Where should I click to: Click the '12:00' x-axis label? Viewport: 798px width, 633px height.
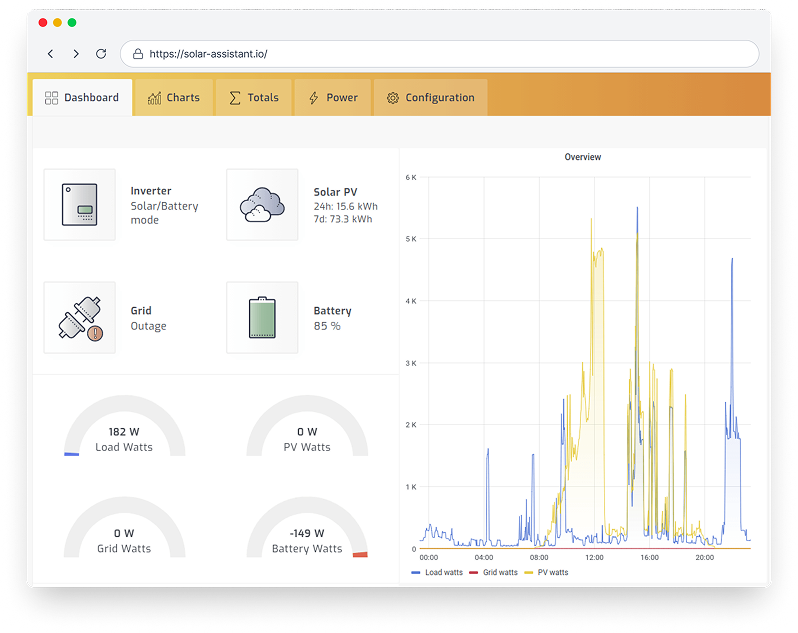[x=594, y=558]
